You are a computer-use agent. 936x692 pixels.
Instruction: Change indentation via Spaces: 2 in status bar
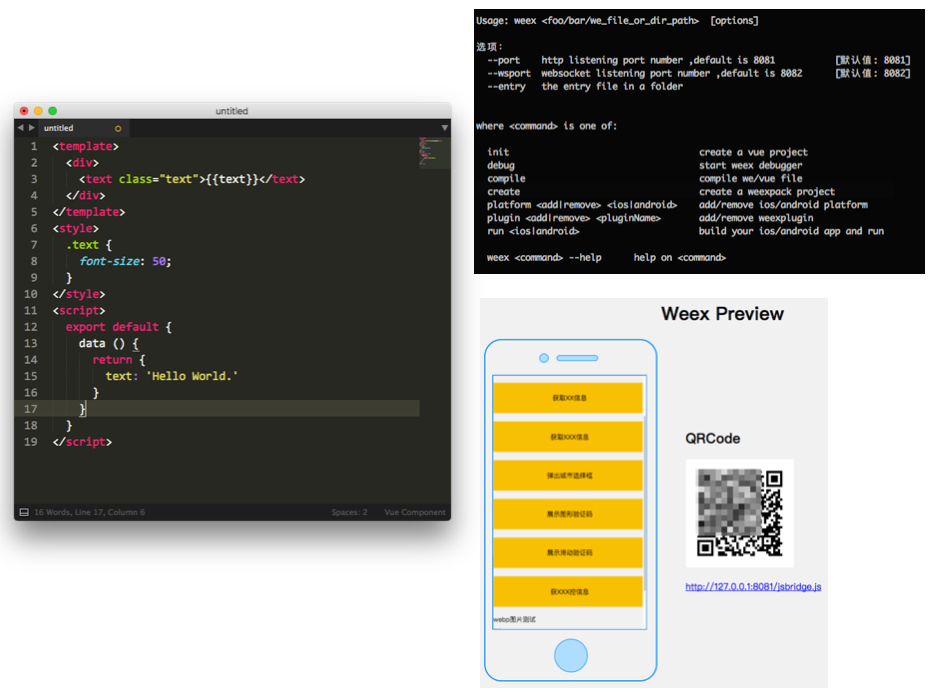[x=349, y=512]
